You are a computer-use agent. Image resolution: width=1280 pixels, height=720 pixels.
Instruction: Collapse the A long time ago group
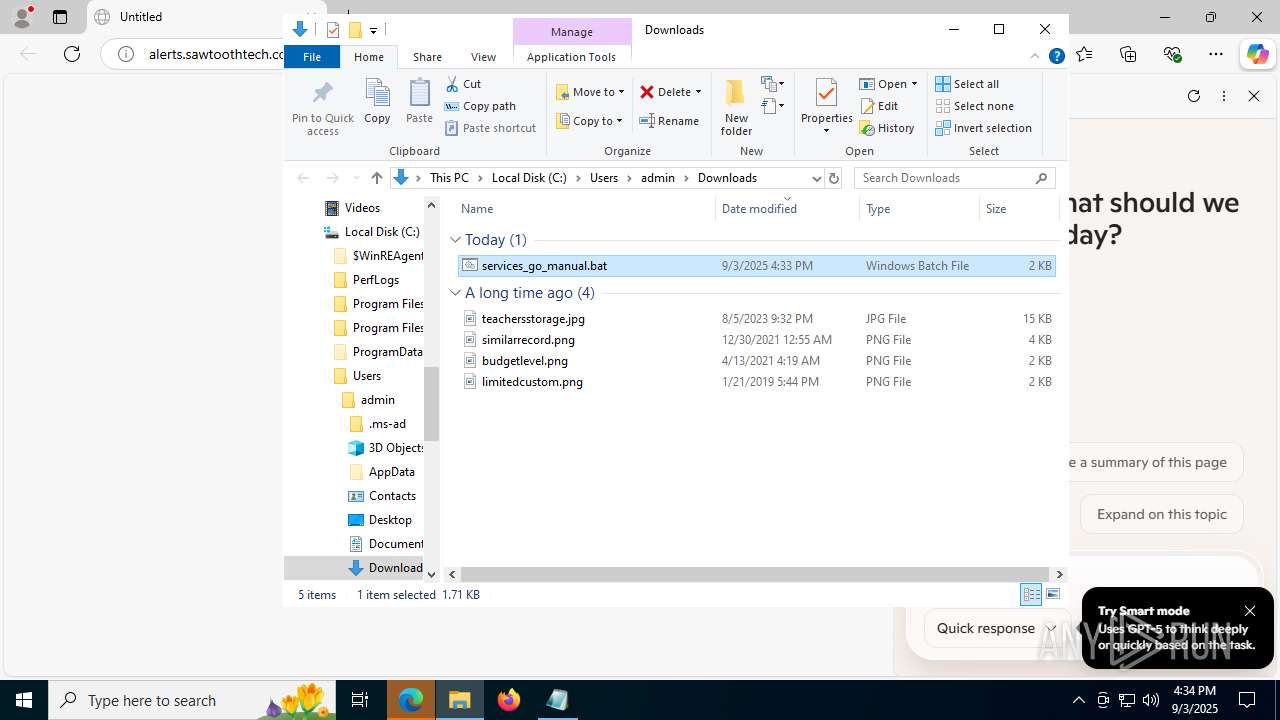(x=455, y=293)
